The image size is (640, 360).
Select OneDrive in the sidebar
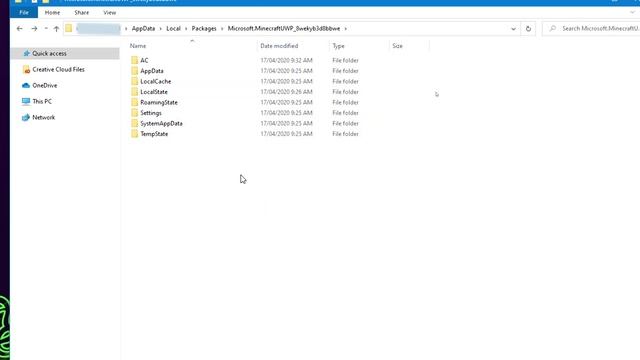pos(44,85)
